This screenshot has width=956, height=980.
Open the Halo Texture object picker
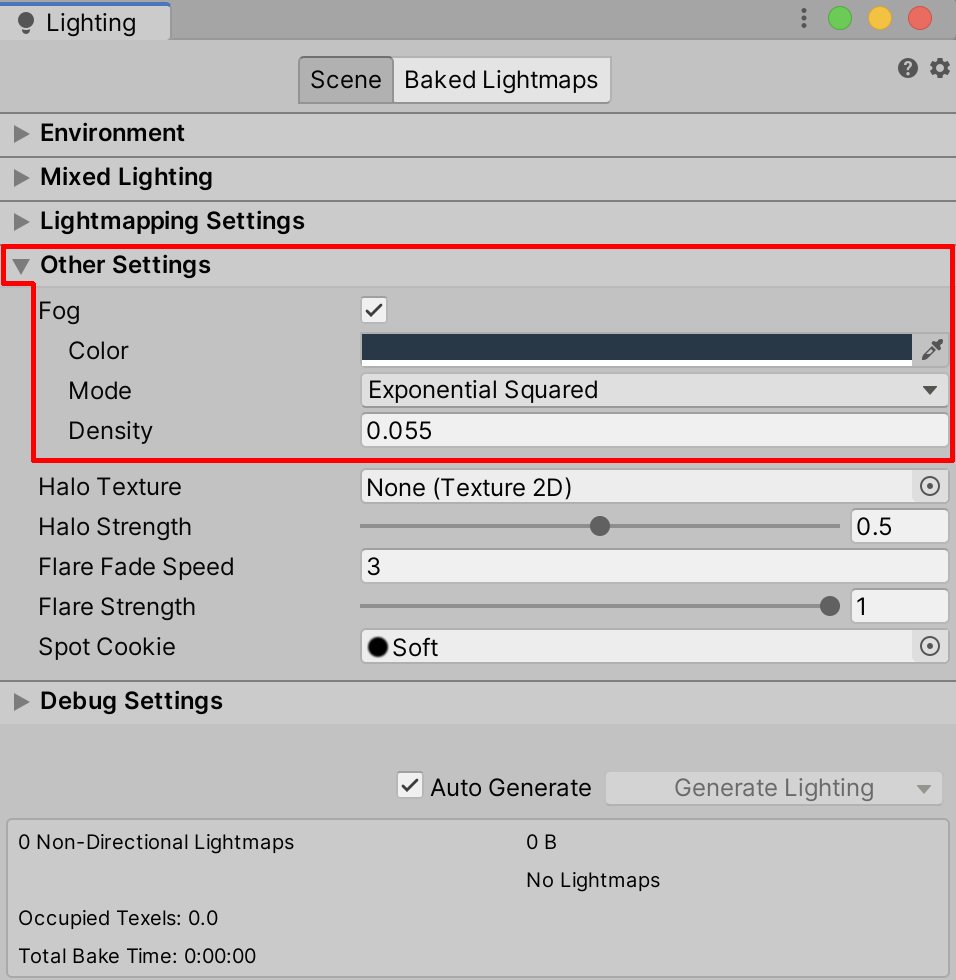(x=930, y=487)
